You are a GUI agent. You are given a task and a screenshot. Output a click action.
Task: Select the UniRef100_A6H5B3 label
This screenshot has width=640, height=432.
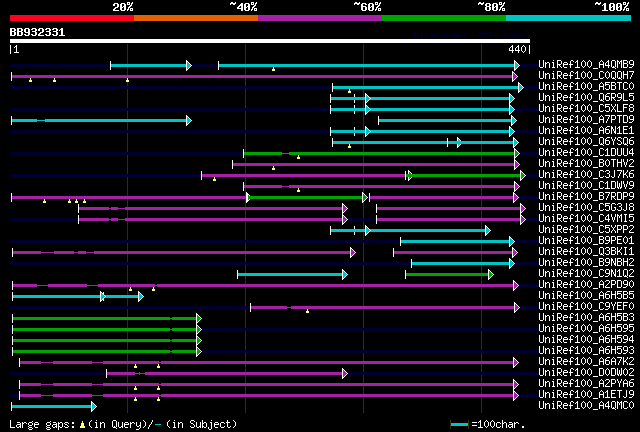(x=586, y=318)
